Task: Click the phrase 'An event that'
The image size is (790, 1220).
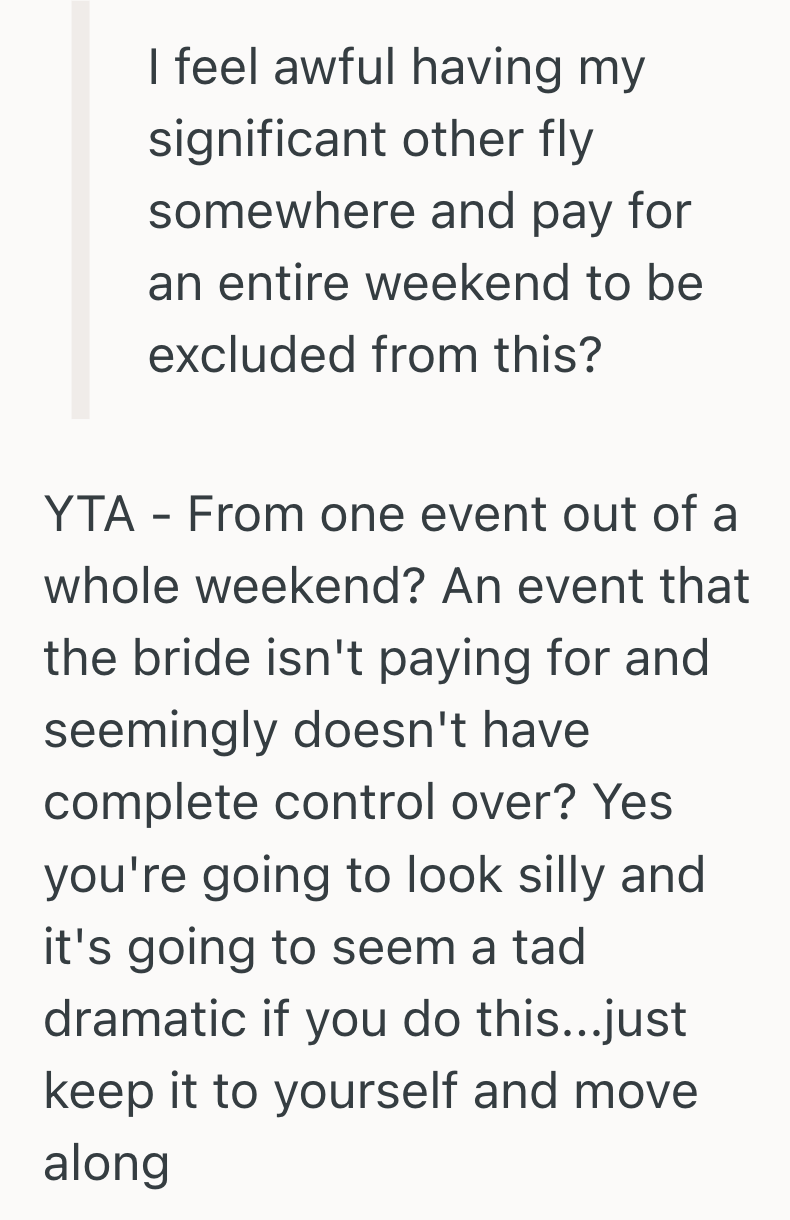Action: (596, 587)
